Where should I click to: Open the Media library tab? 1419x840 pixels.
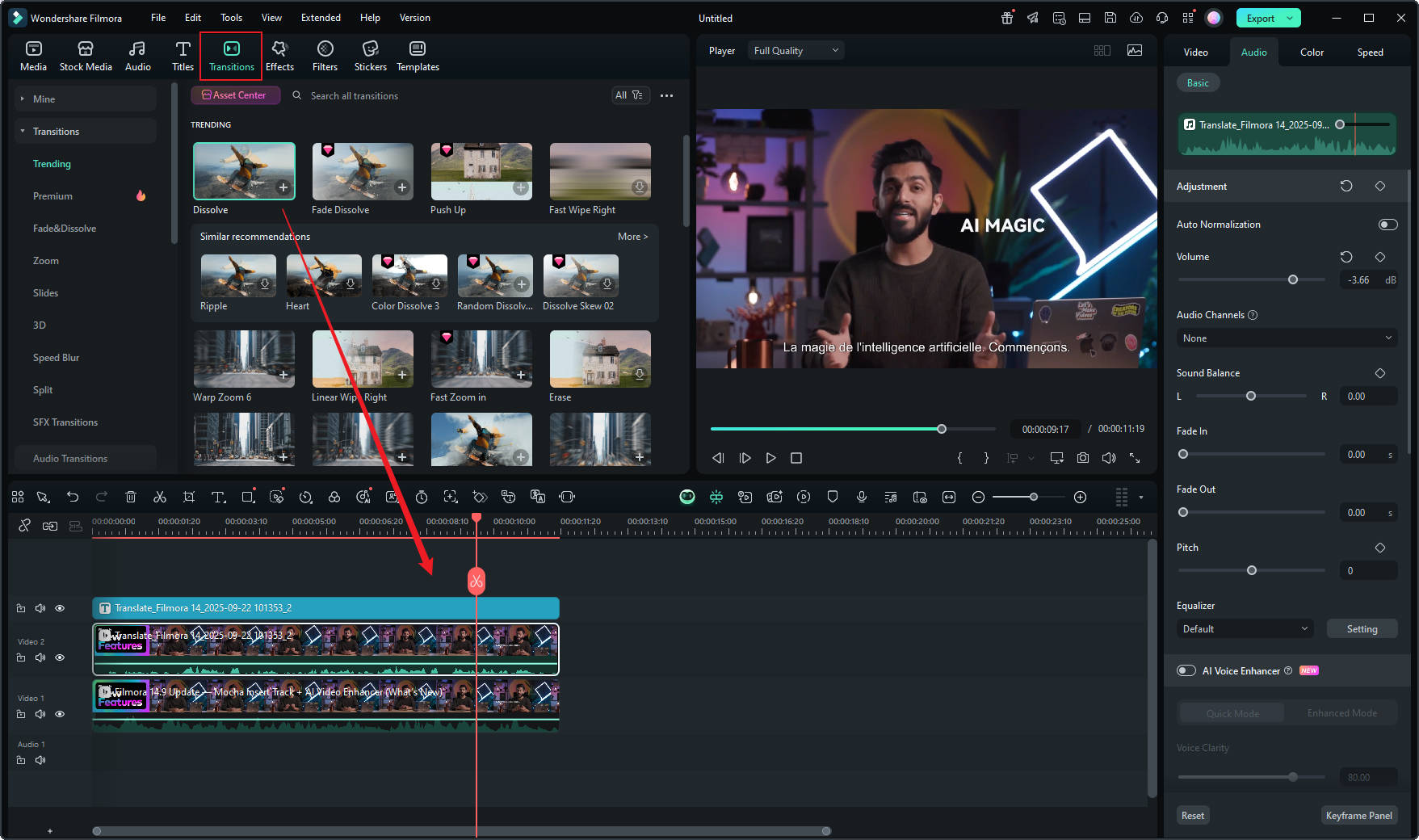coord(33,56)
